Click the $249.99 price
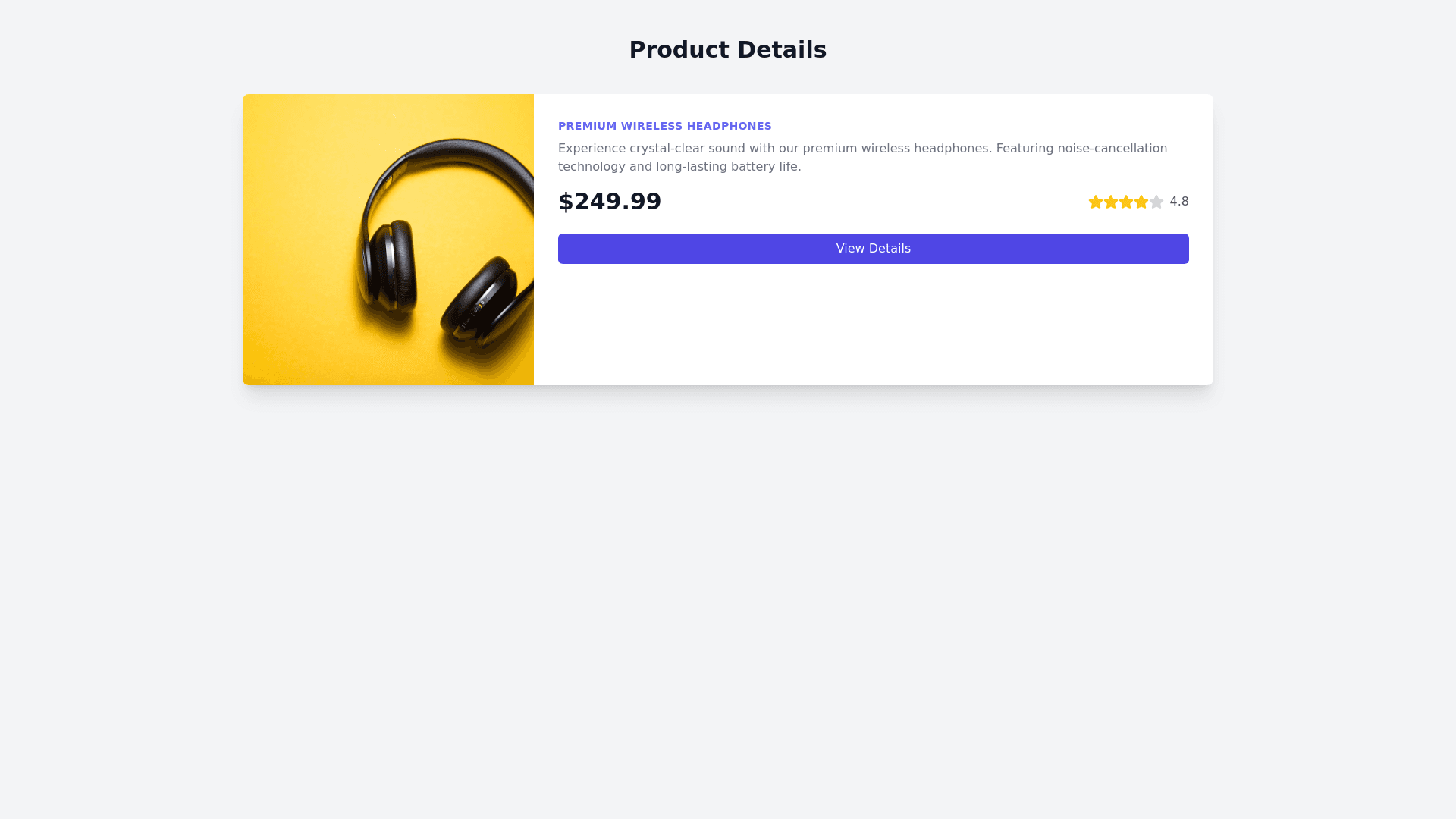The height and width of the screenshot is (819, 1456). (610, 202)
